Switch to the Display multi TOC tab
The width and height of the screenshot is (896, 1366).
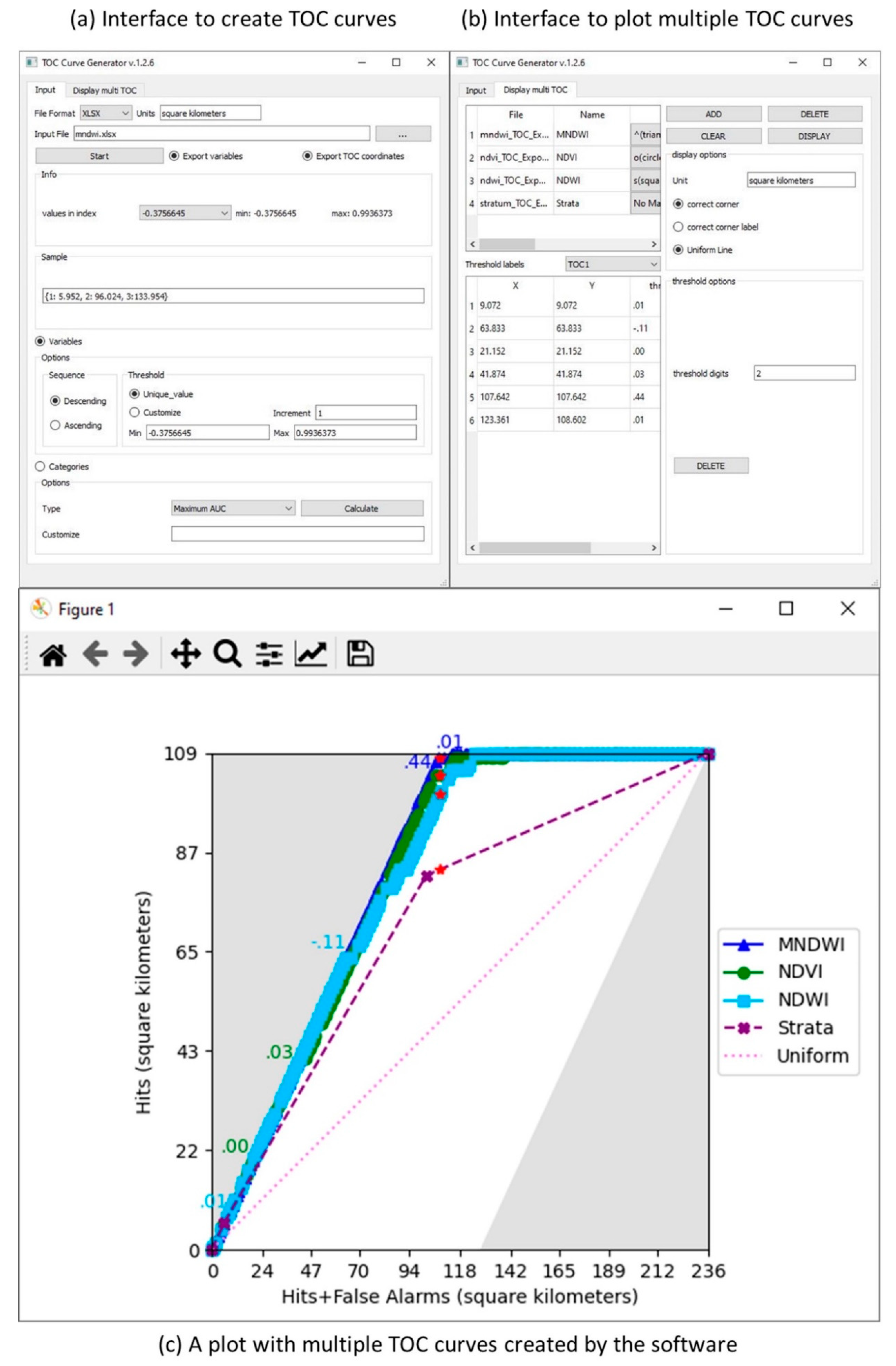pyautogui.click(x=104, y=91)
